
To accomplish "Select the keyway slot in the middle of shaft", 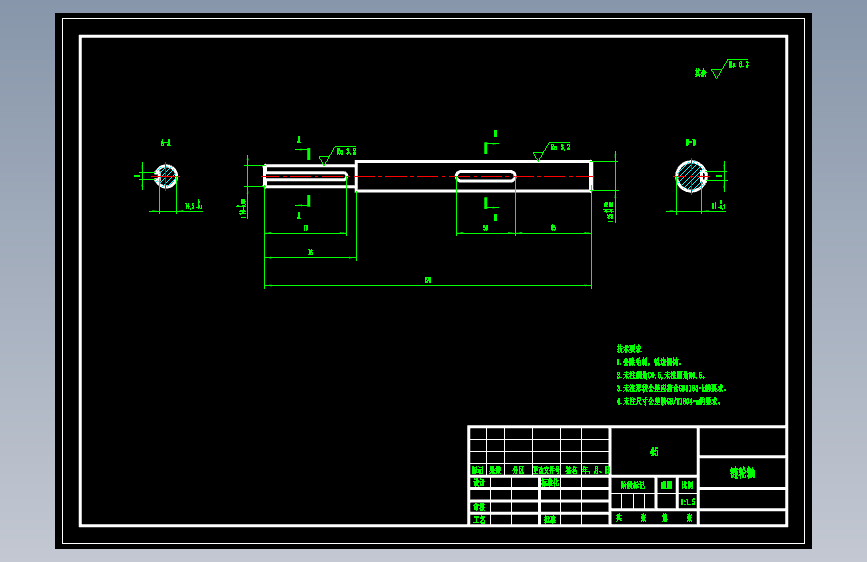I will tap(485, 176).
